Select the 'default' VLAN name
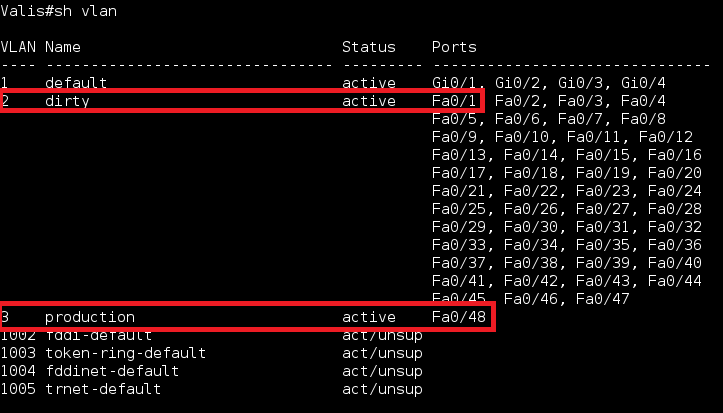723x413 pixels. (x=76, y=83)
